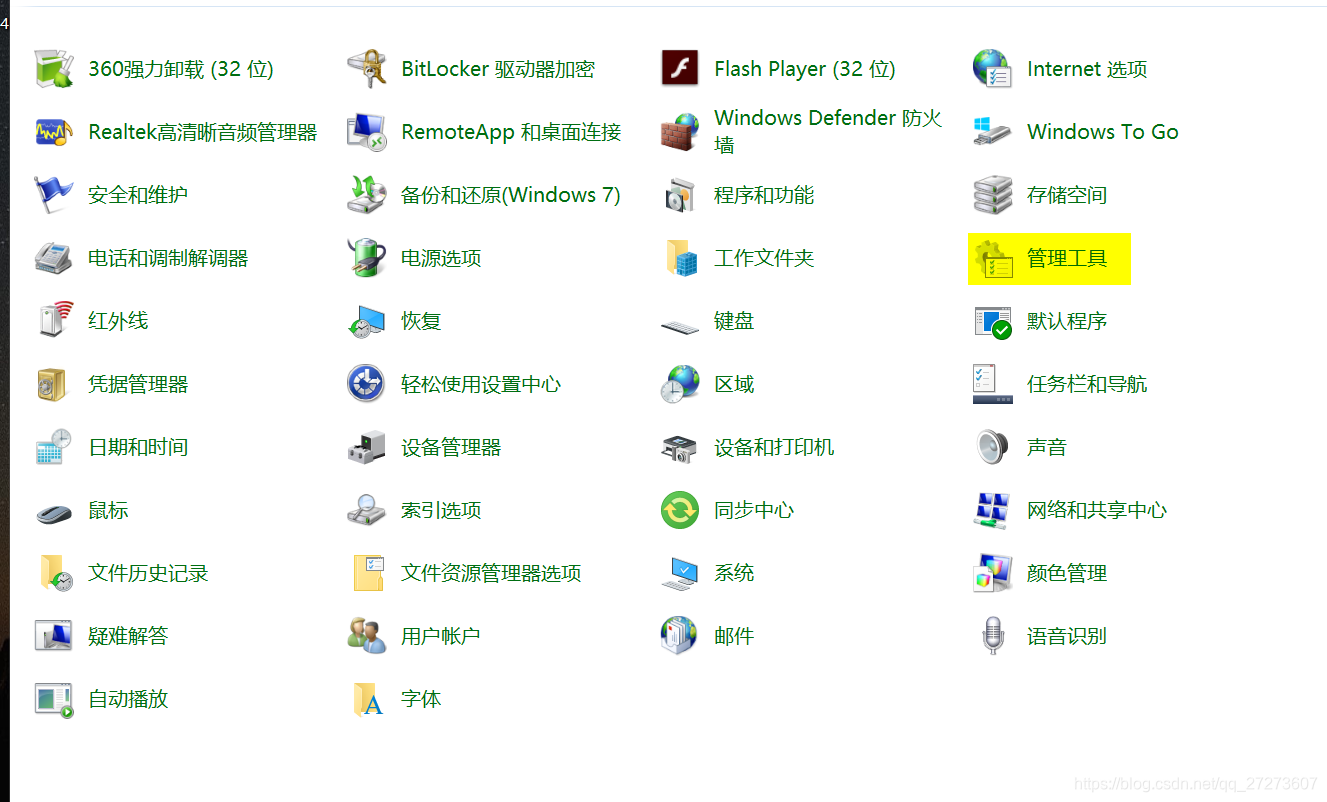
Task: Open the 程序和功能 link text
Action: click(764, 195)
